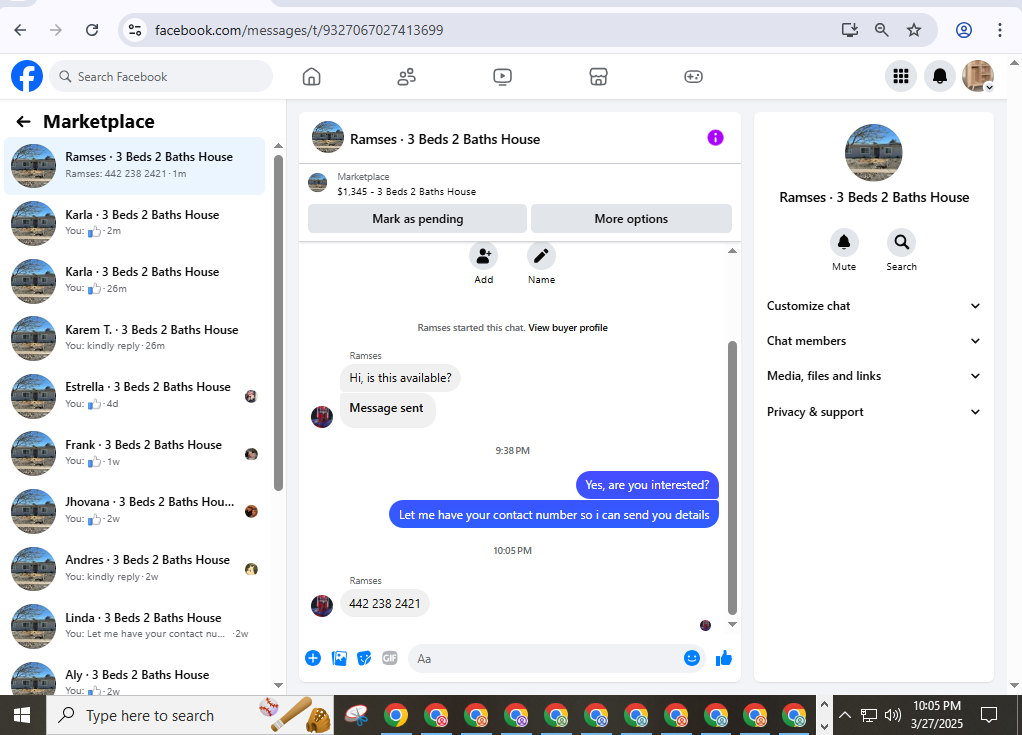Screen dimensions: 1022x735
Task: Click the Windows Start button
Action: tap(22, 715)
